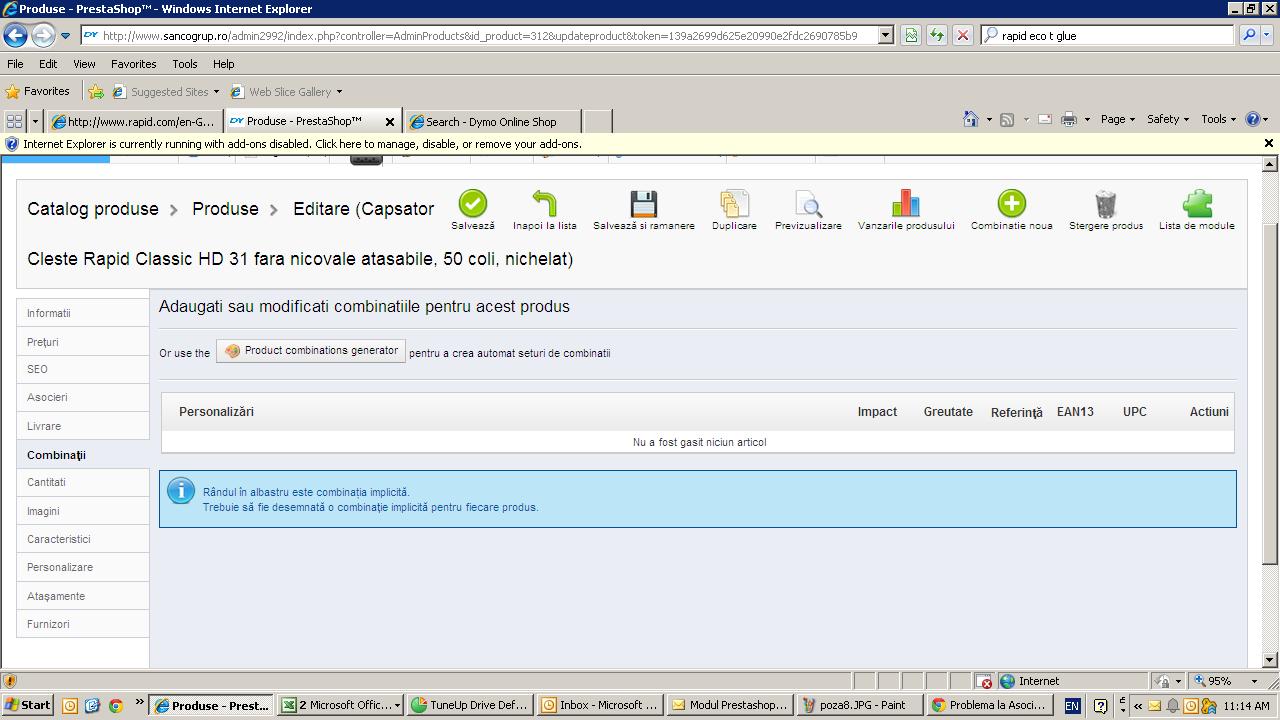Open the Livrare sidebar section

(x=83, y=426)
